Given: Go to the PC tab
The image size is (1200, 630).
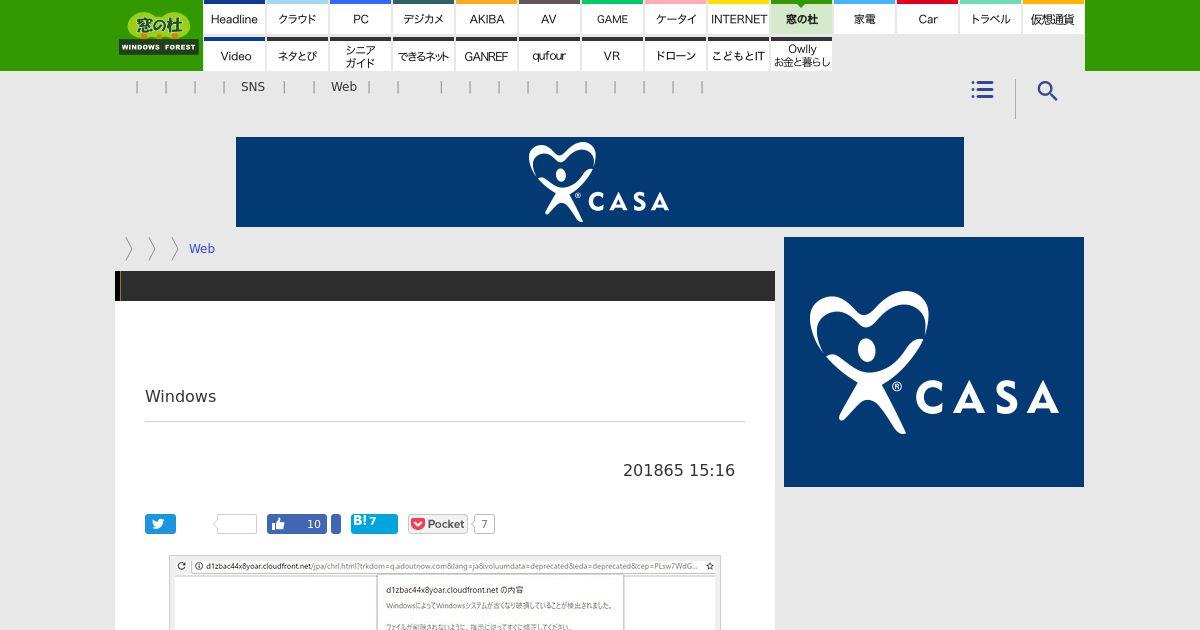Looking at the screenshot, I should [360, 18].
